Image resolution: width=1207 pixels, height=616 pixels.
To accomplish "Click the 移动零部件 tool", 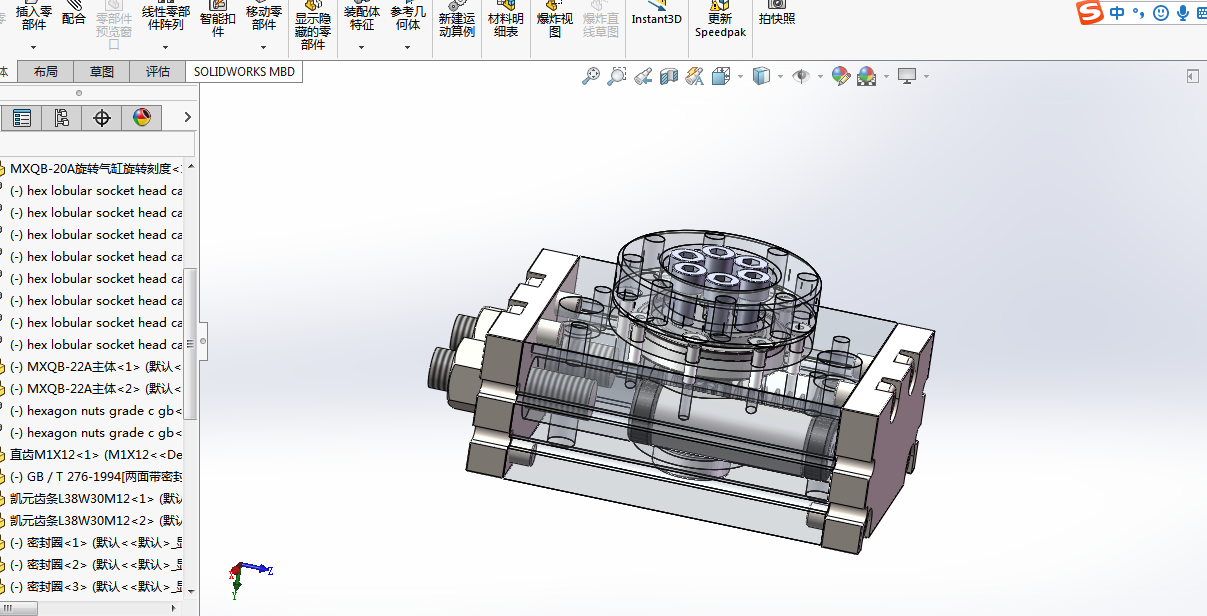I will pyautogui.click(x=264, y=17).
